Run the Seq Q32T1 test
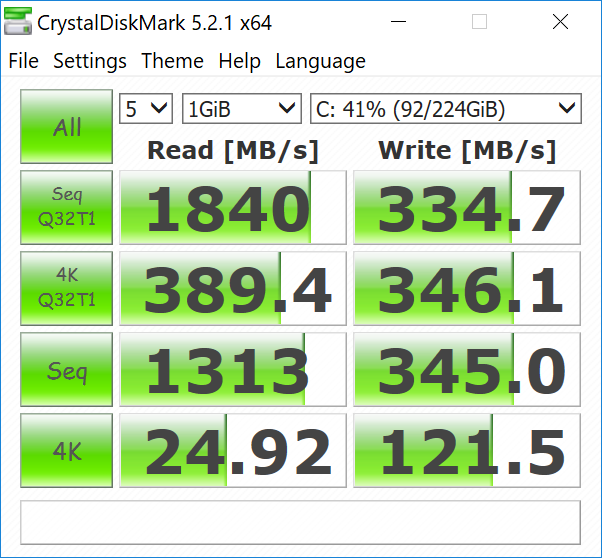Screen dimensions: 602x558 (66, 207)
